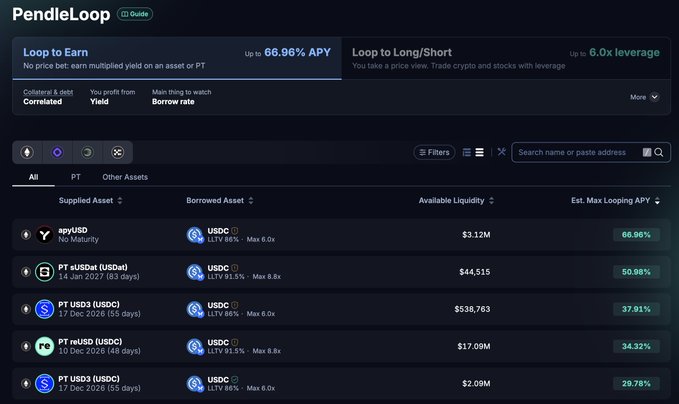Screen dimensions: 679x404
Task: Click the warning badge beside USDC in $538,763 row
Action: 234,305
